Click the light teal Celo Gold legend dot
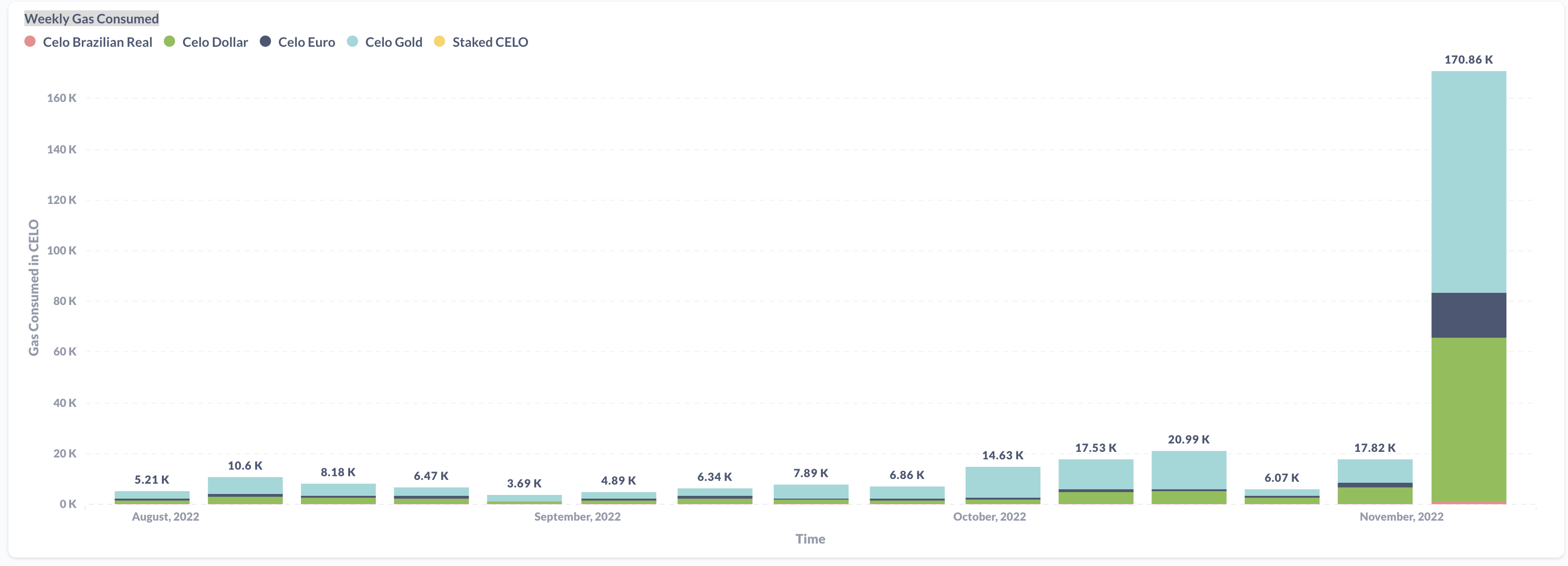This screenshot has width=1568, height=566. (x=352, y=41)
